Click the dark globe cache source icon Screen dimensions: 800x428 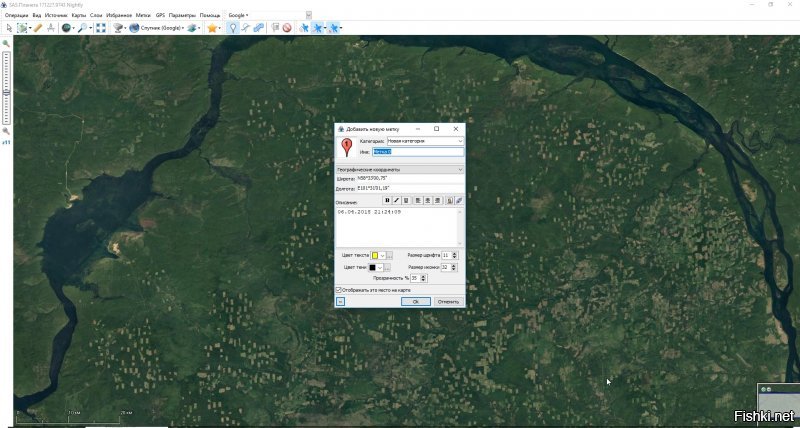coord(66,28)
